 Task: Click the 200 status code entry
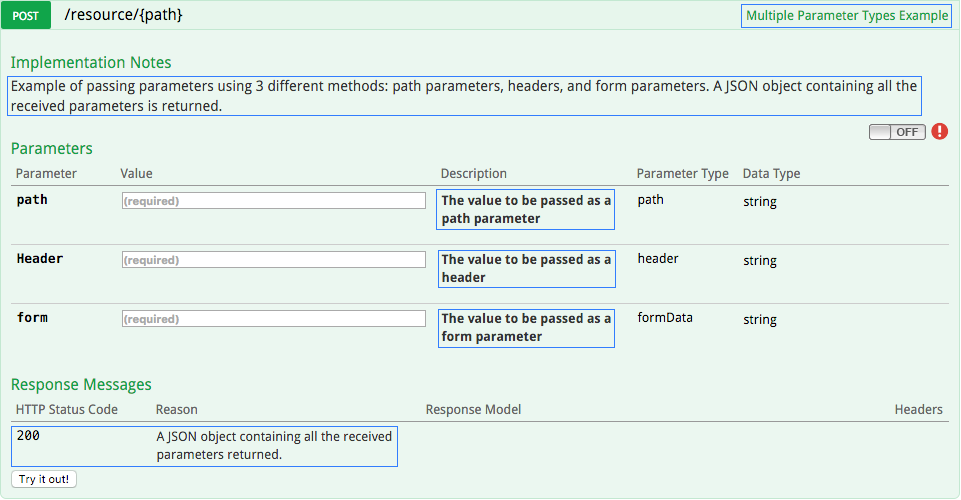(x=28, y=436)
